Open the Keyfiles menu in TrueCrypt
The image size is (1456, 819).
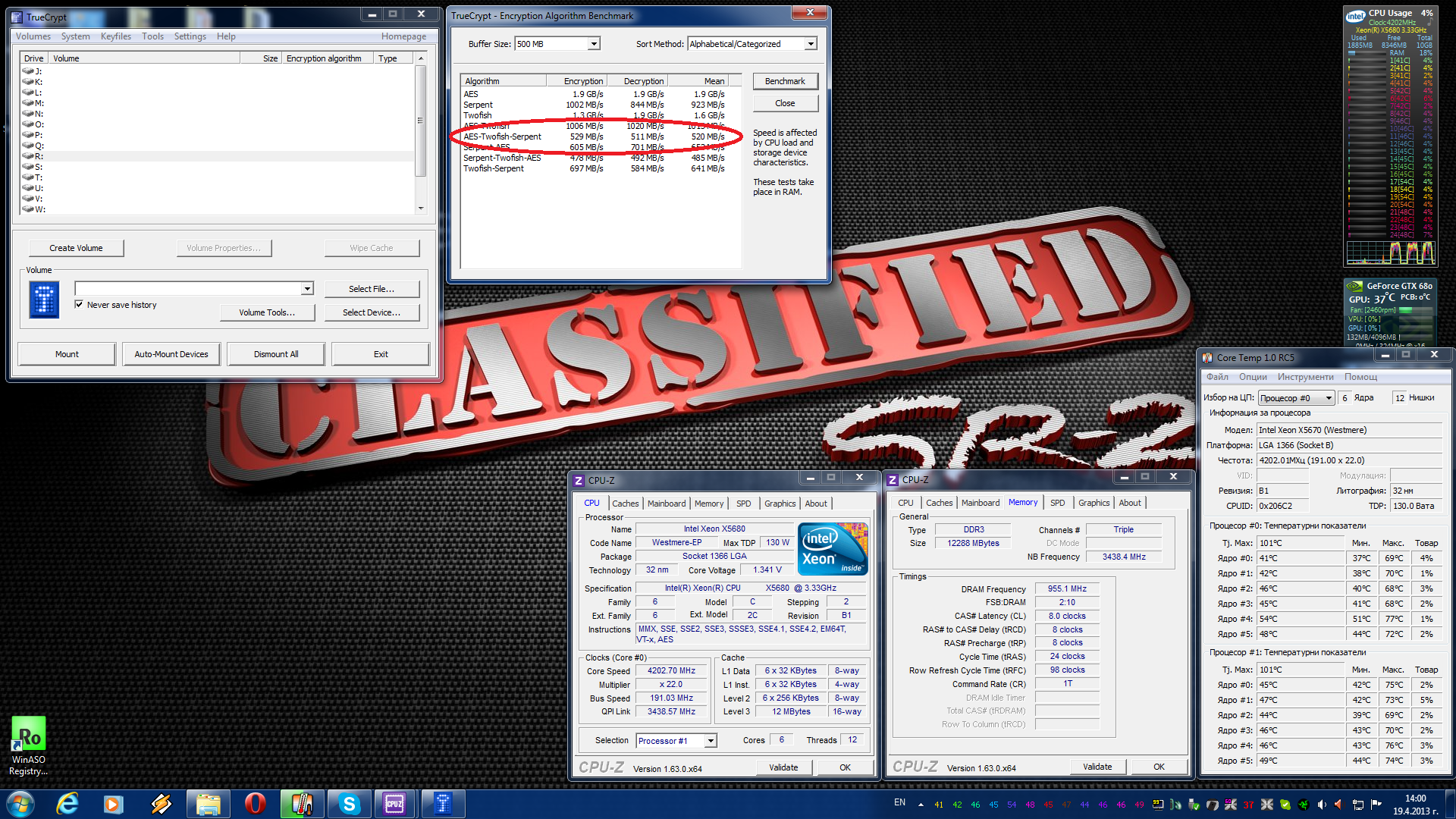point(116,36)
